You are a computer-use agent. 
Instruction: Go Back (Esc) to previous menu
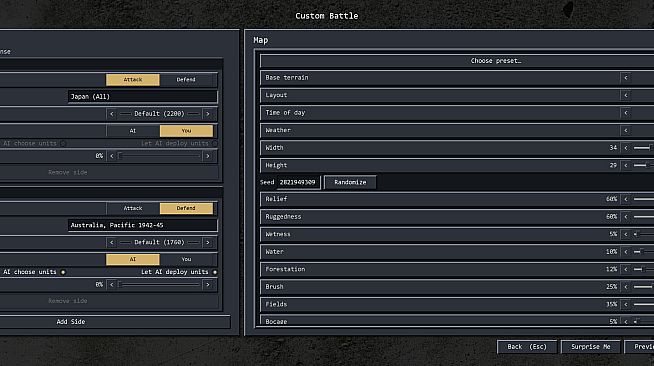(x=527, y=347)
